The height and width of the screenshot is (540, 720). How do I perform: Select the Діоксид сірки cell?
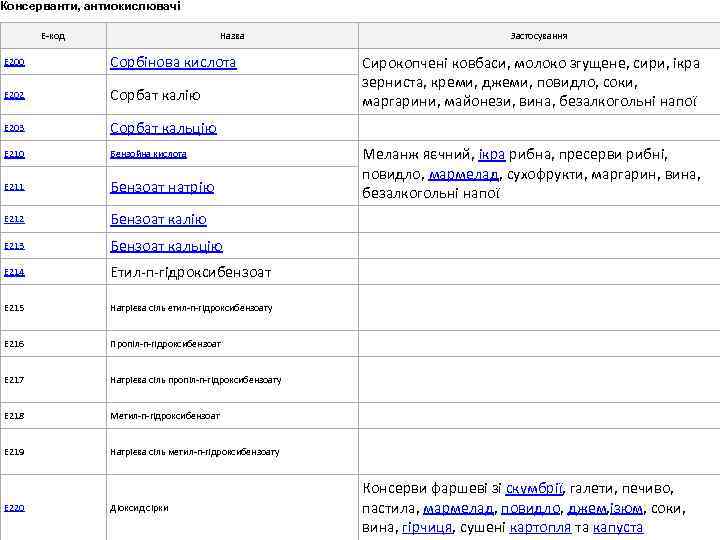point(232,507)
